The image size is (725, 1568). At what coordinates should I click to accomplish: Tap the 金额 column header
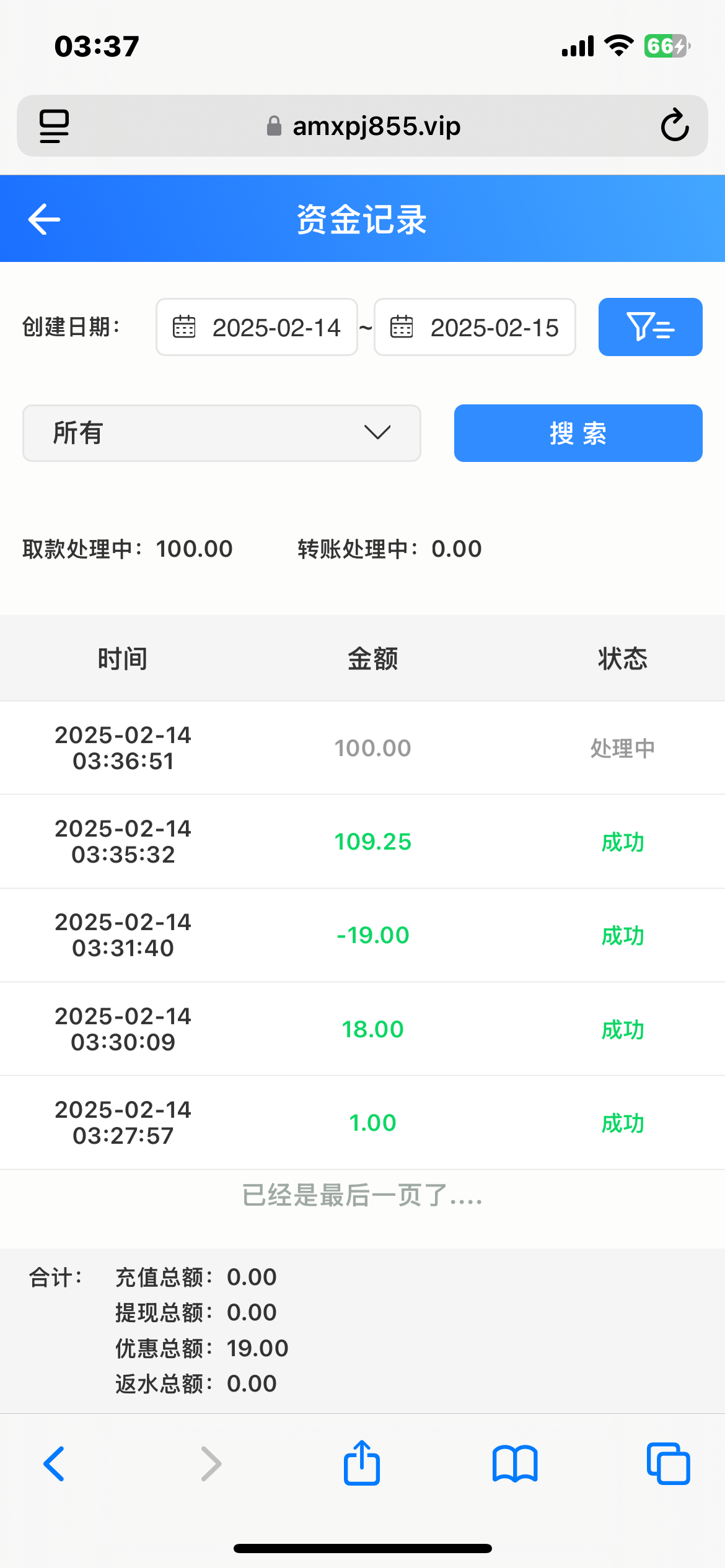372,658
